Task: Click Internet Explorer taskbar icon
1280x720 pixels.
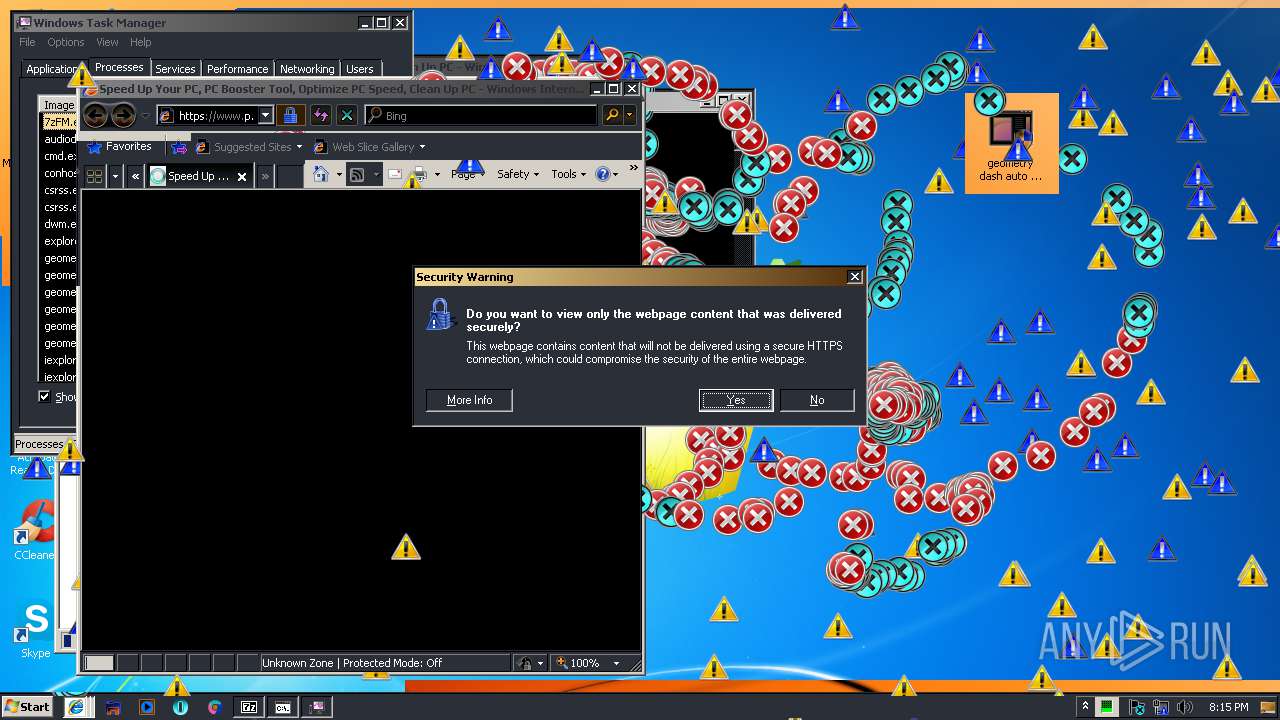Action: pos(76,707)
